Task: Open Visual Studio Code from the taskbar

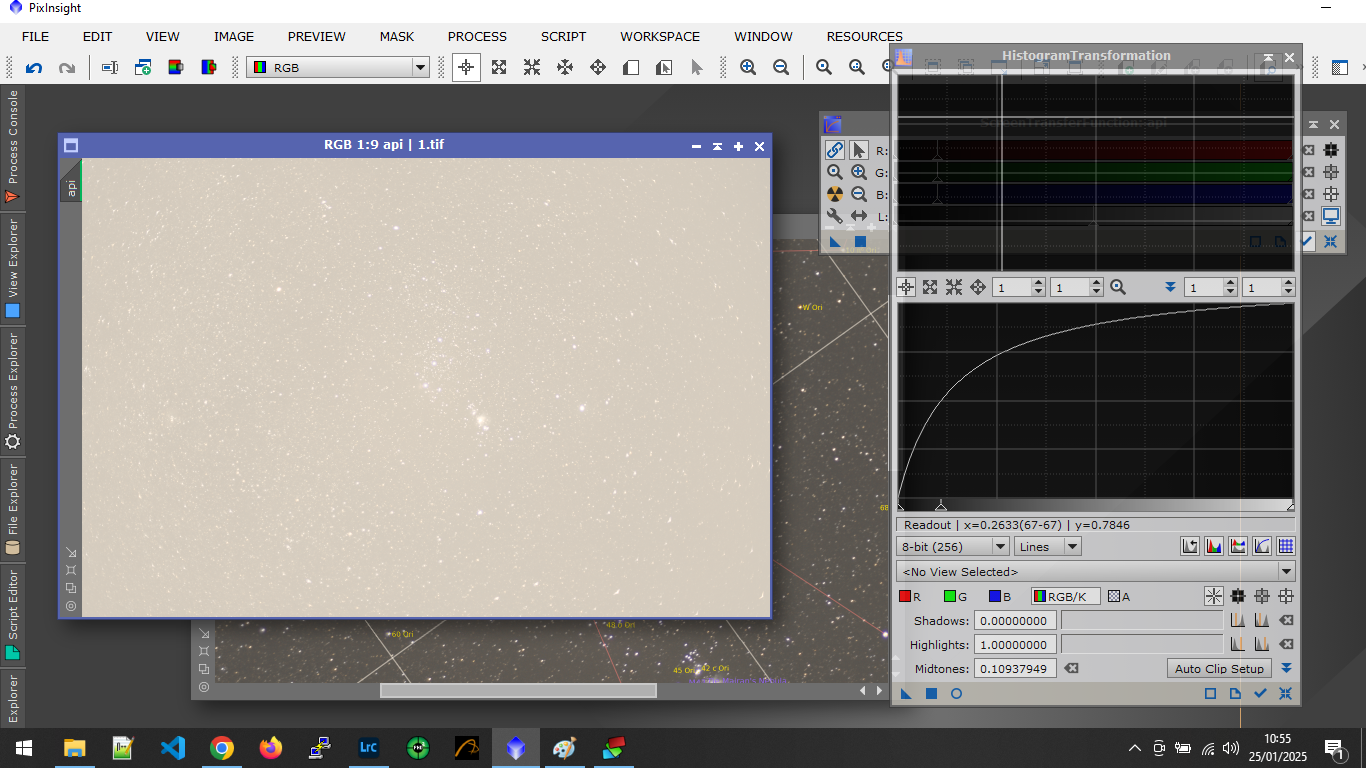Action: [x=173, y=747]
